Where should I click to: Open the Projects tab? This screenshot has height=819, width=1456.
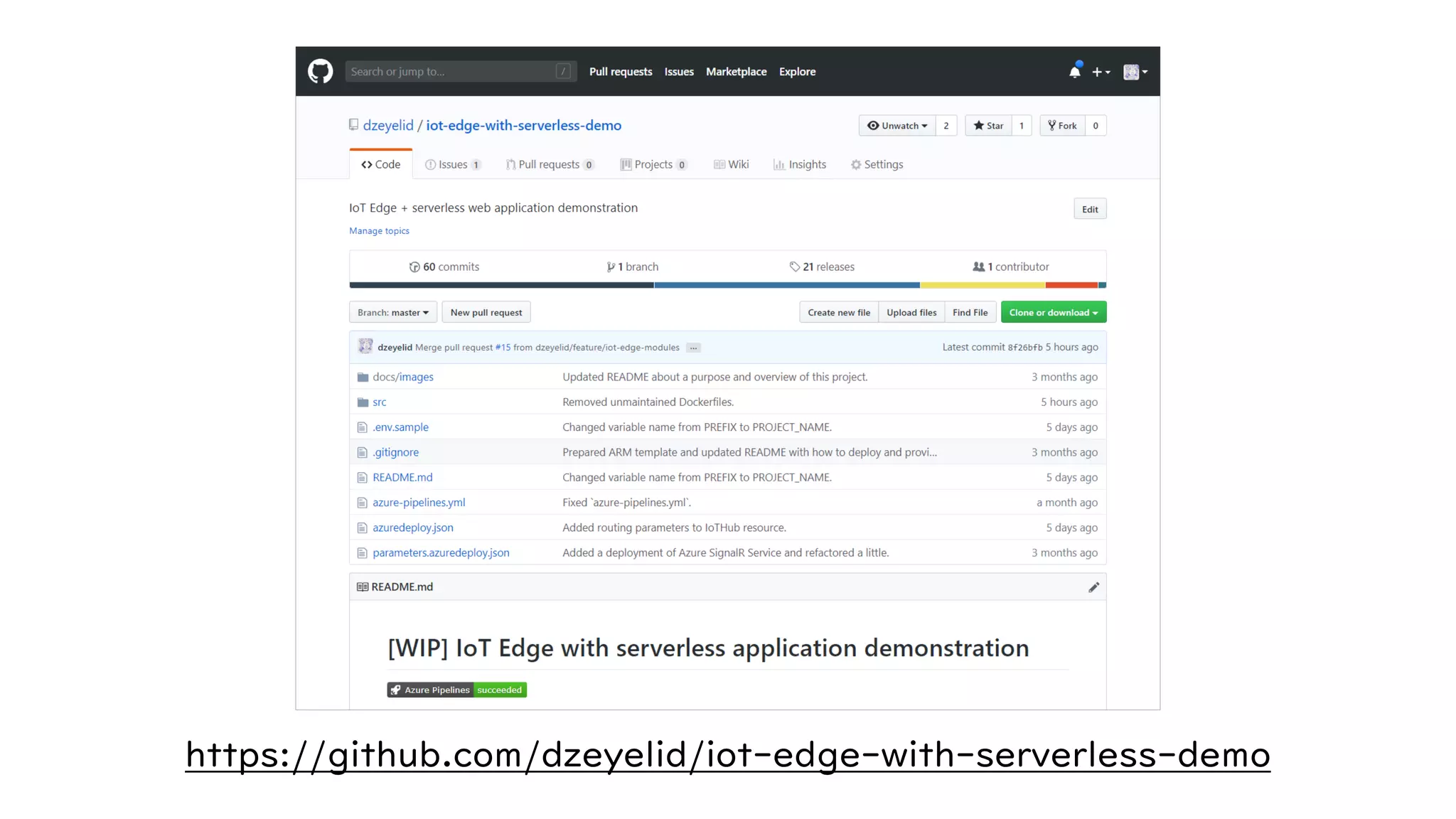tap(653, 164)
